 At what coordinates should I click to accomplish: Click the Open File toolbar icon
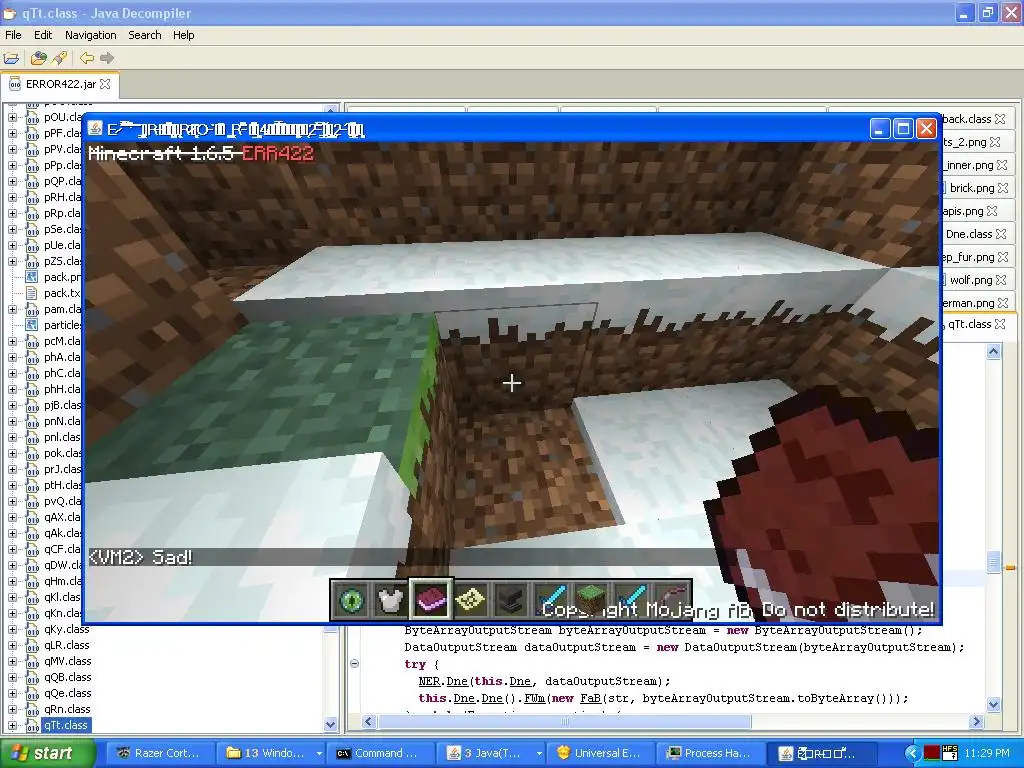point(11,58)
